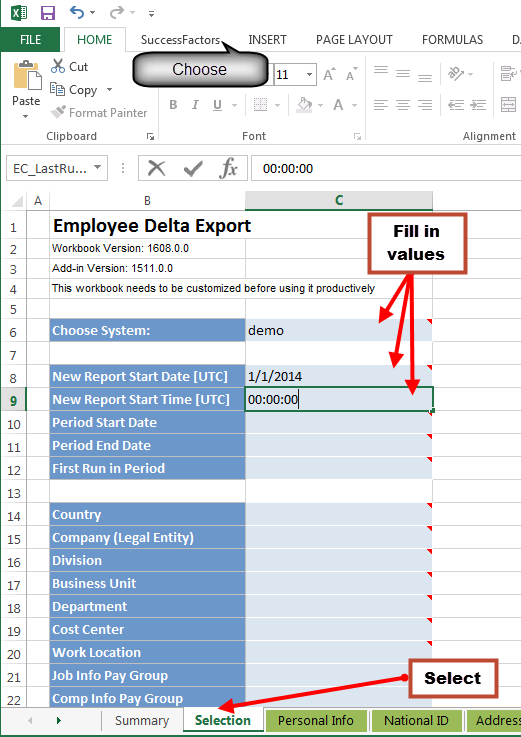Click the Align Right icon

[x=425, y=104]
